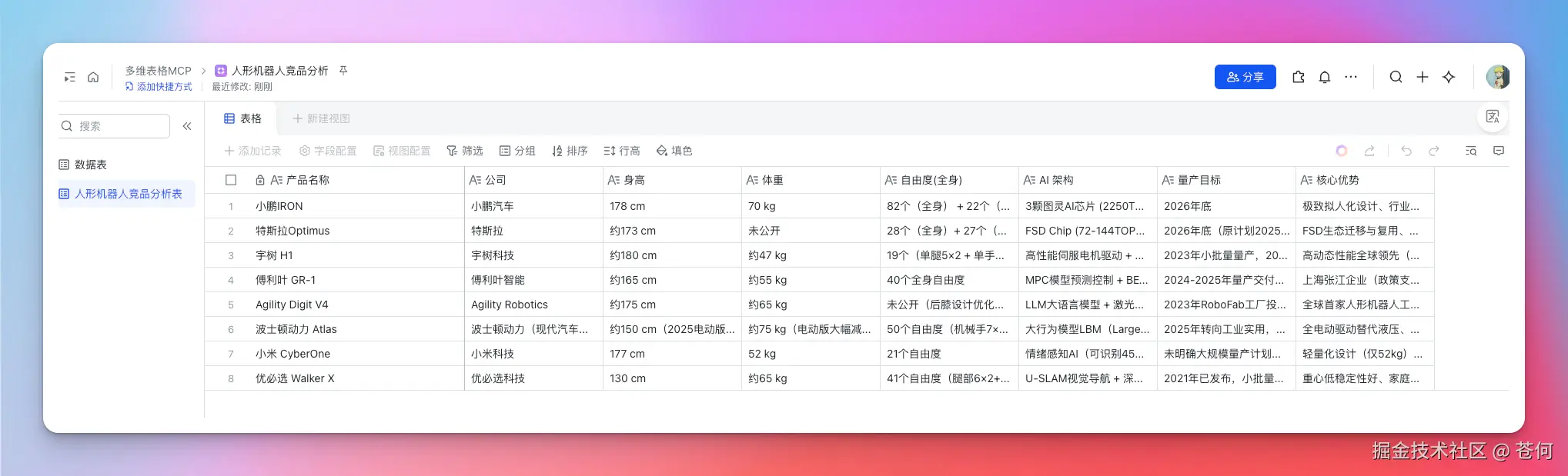Select the 小米 CyberOne cell
Screen dimensions: 1568x476
tap(357, 354)
